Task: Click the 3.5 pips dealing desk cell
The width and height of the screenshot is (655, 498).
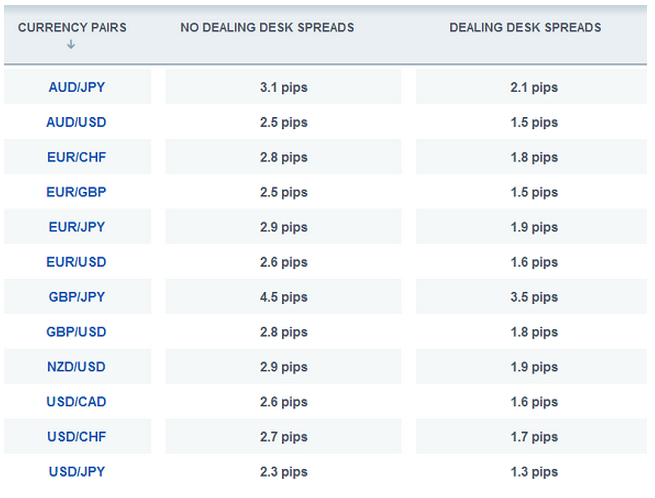Action: coord(533,297)
